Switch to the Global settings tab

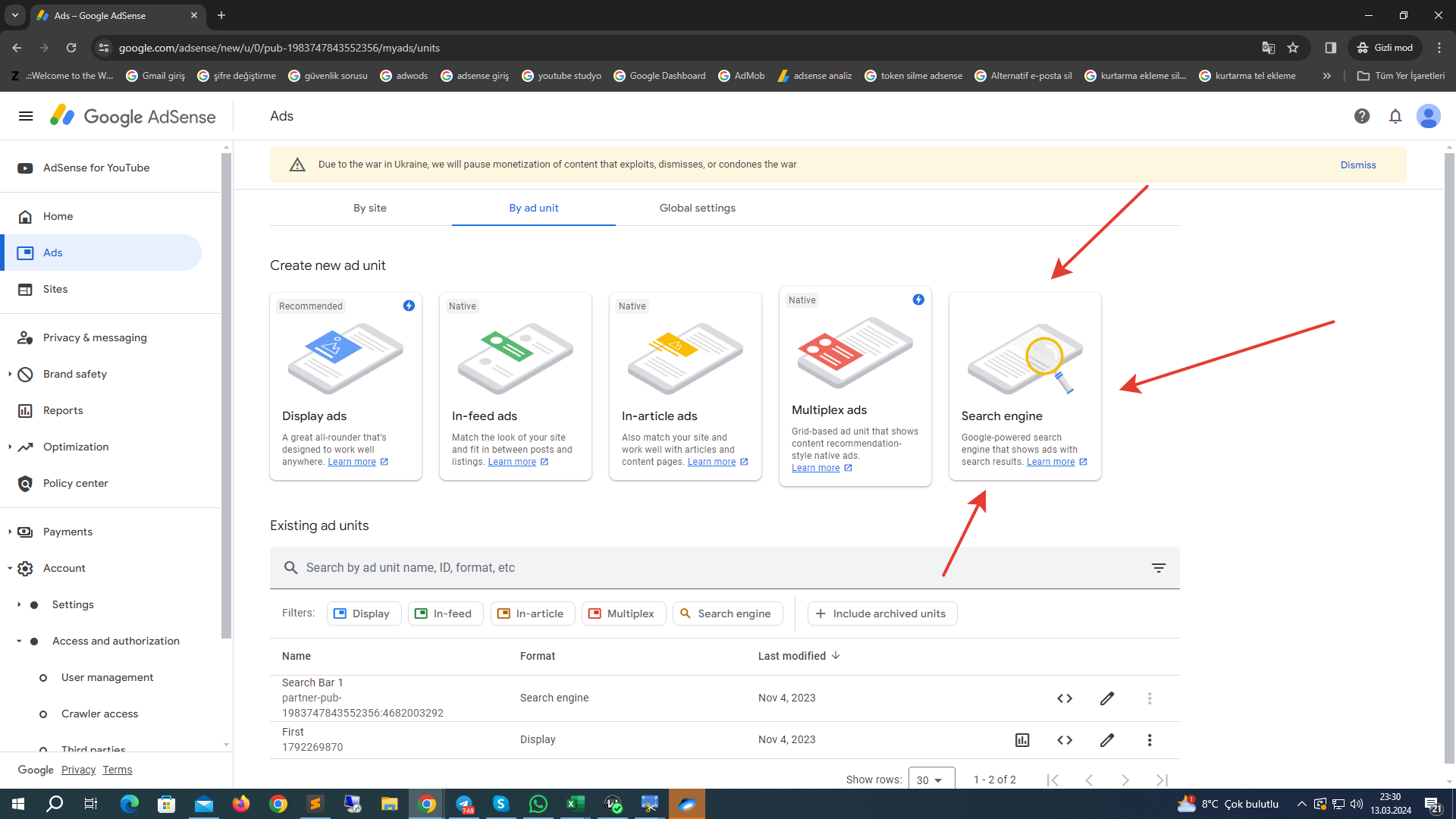[x=698, y=208]
